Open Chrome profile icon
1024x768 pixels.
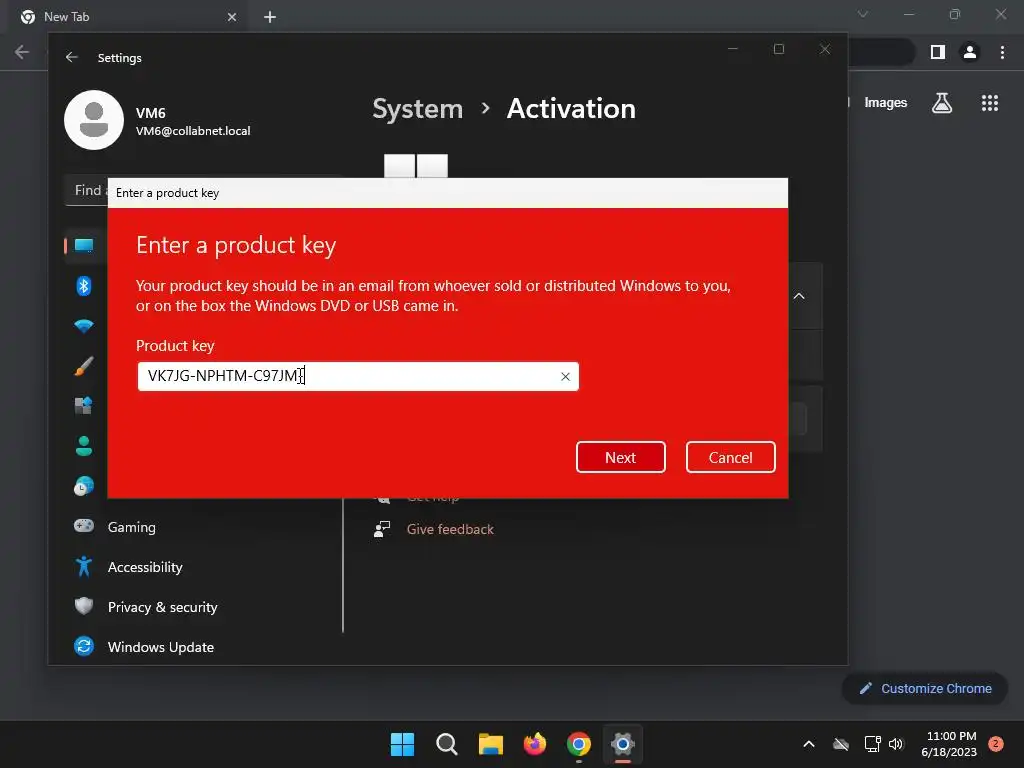click(970, 52)
